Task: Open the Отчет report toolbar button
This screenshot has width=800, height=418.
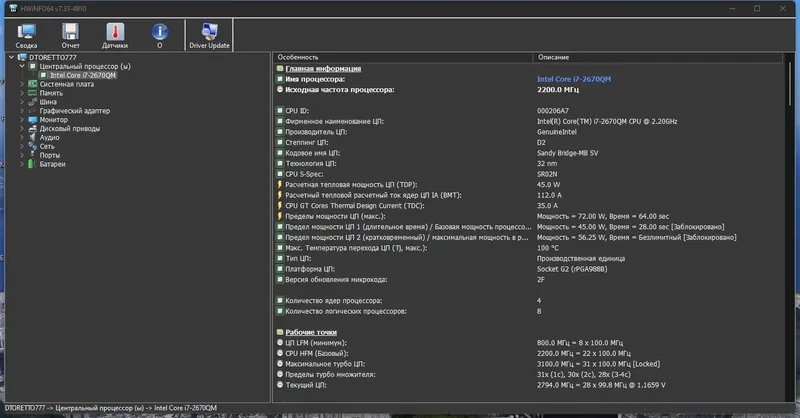Action: (70, 35)
